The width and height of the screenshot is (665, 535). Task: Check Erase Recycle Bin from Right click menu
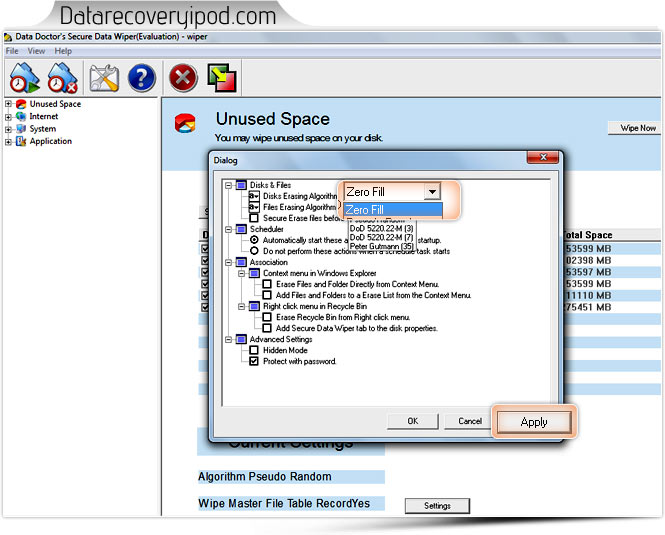click(x=267, y=317)
